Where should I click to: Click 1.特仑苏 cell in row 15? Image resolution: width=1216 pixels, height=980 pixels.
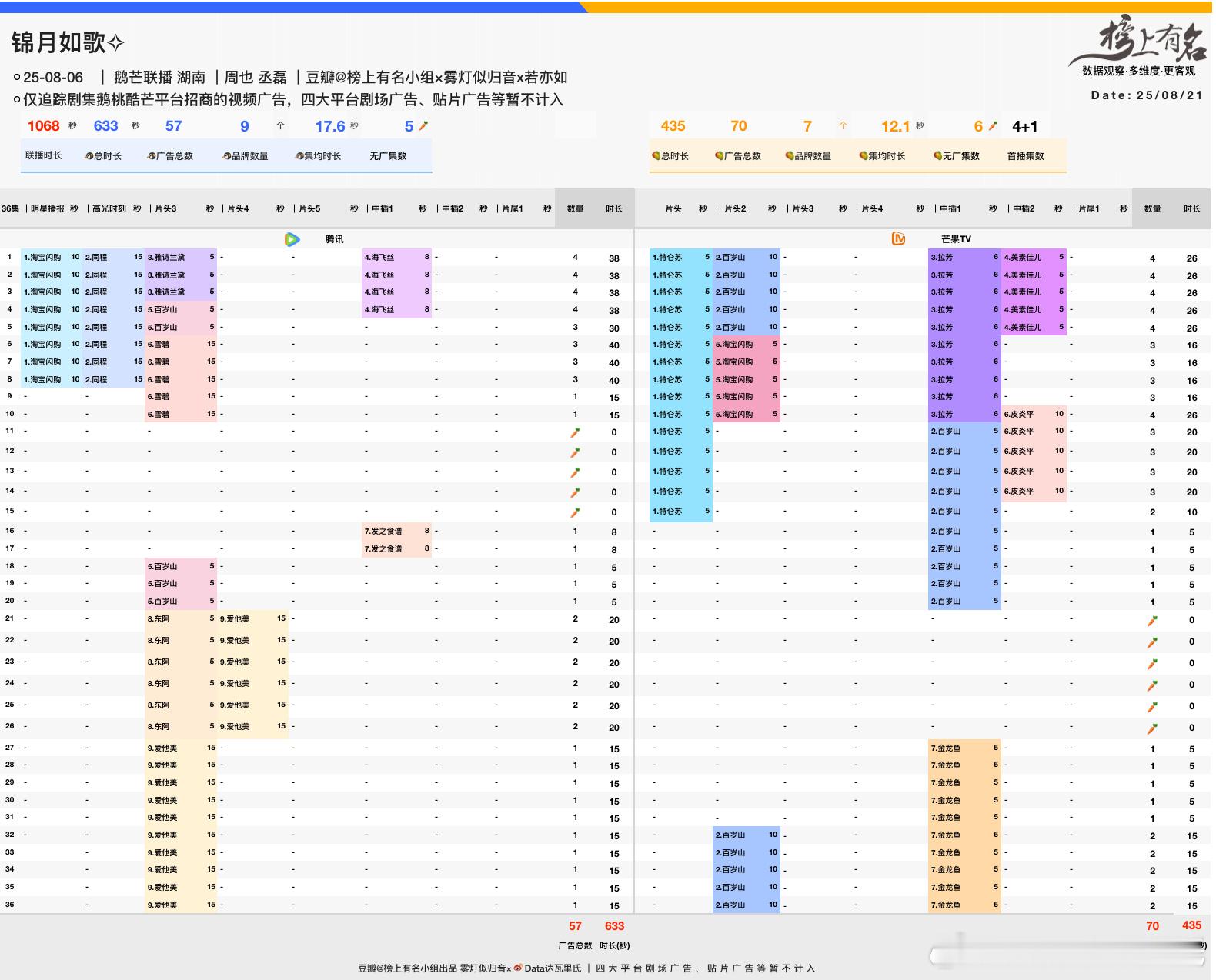point(681,511)
